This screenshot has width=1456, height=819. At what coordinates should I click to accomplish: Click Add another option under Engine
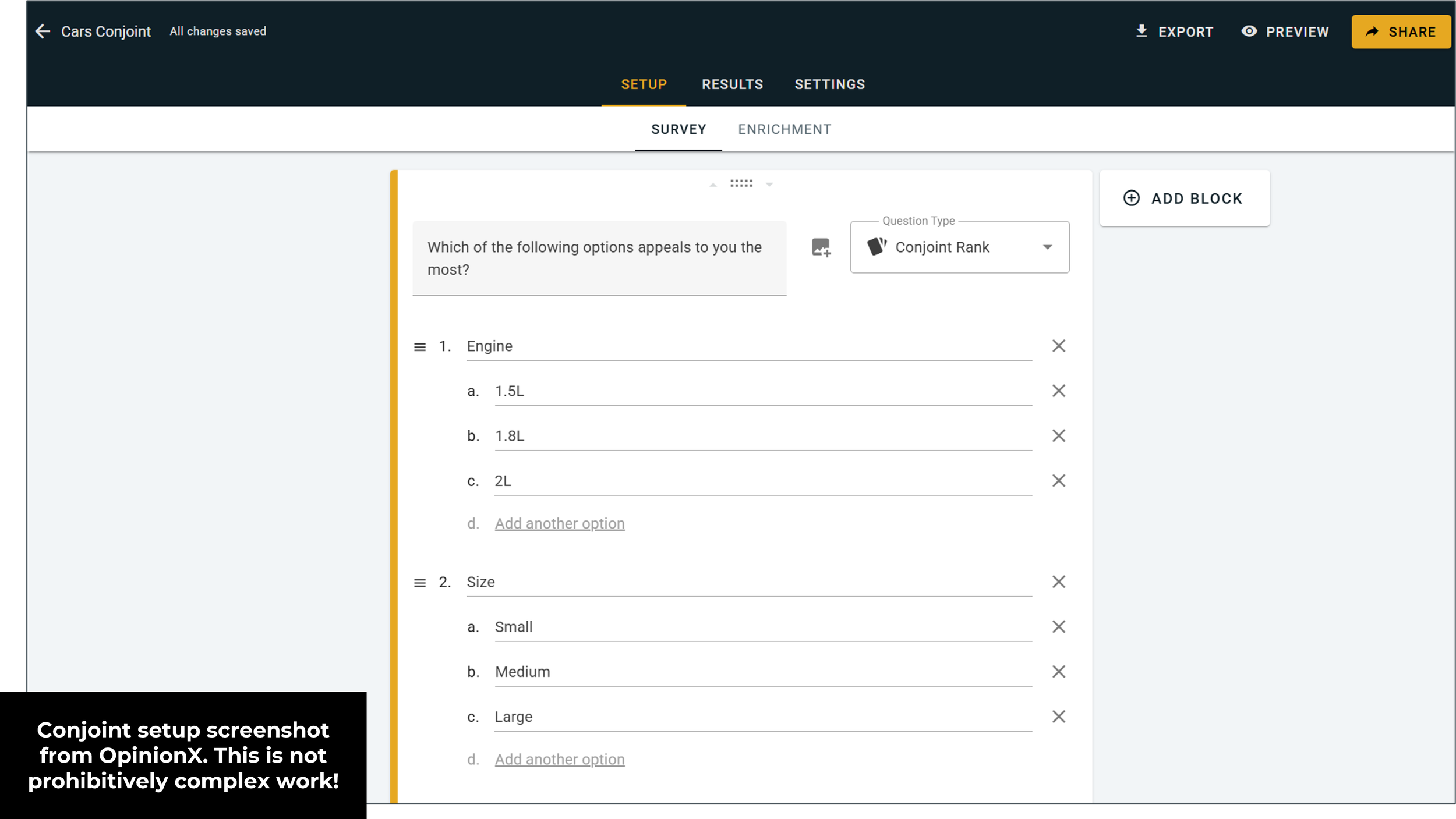pyautogui.click(x=560, y=524)
